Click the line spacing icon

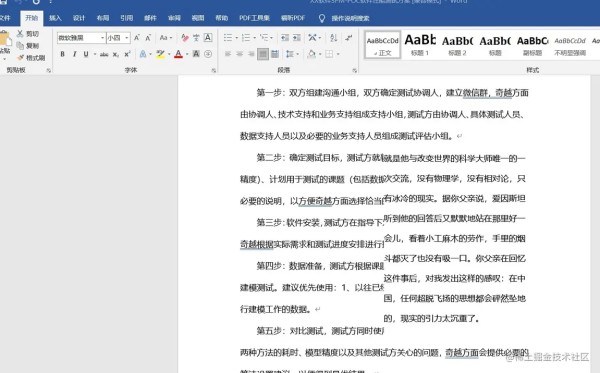pos(290,54)
